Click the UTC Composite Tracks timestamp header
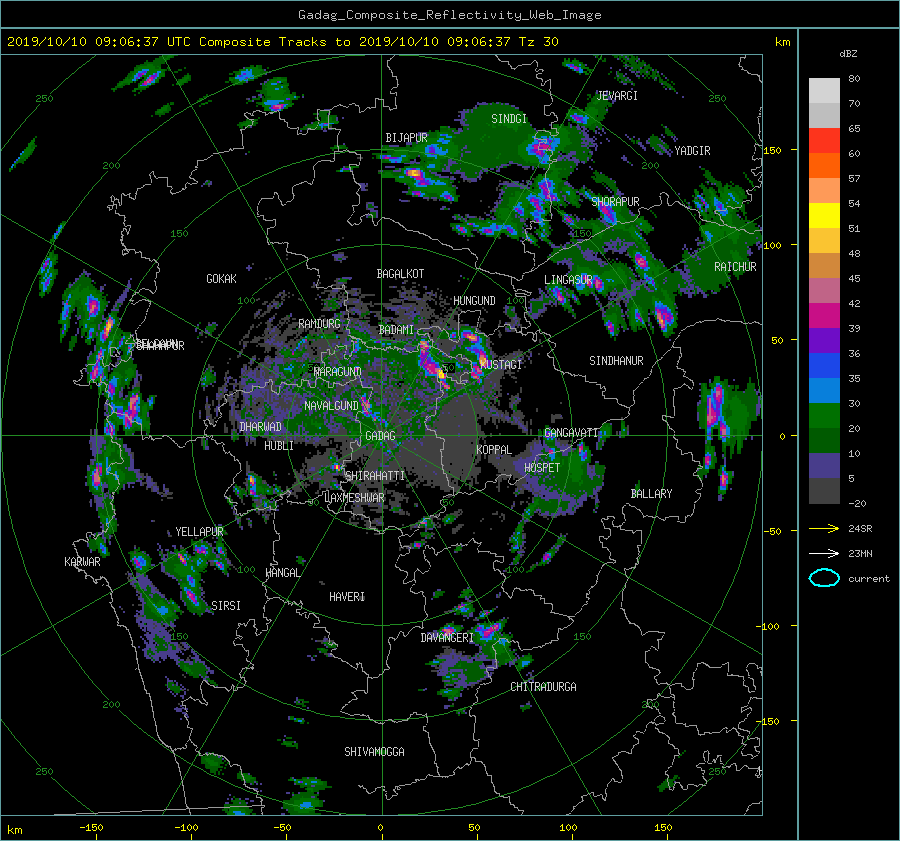Viewport: 900px width, 841px height. [x=283, y=42]
